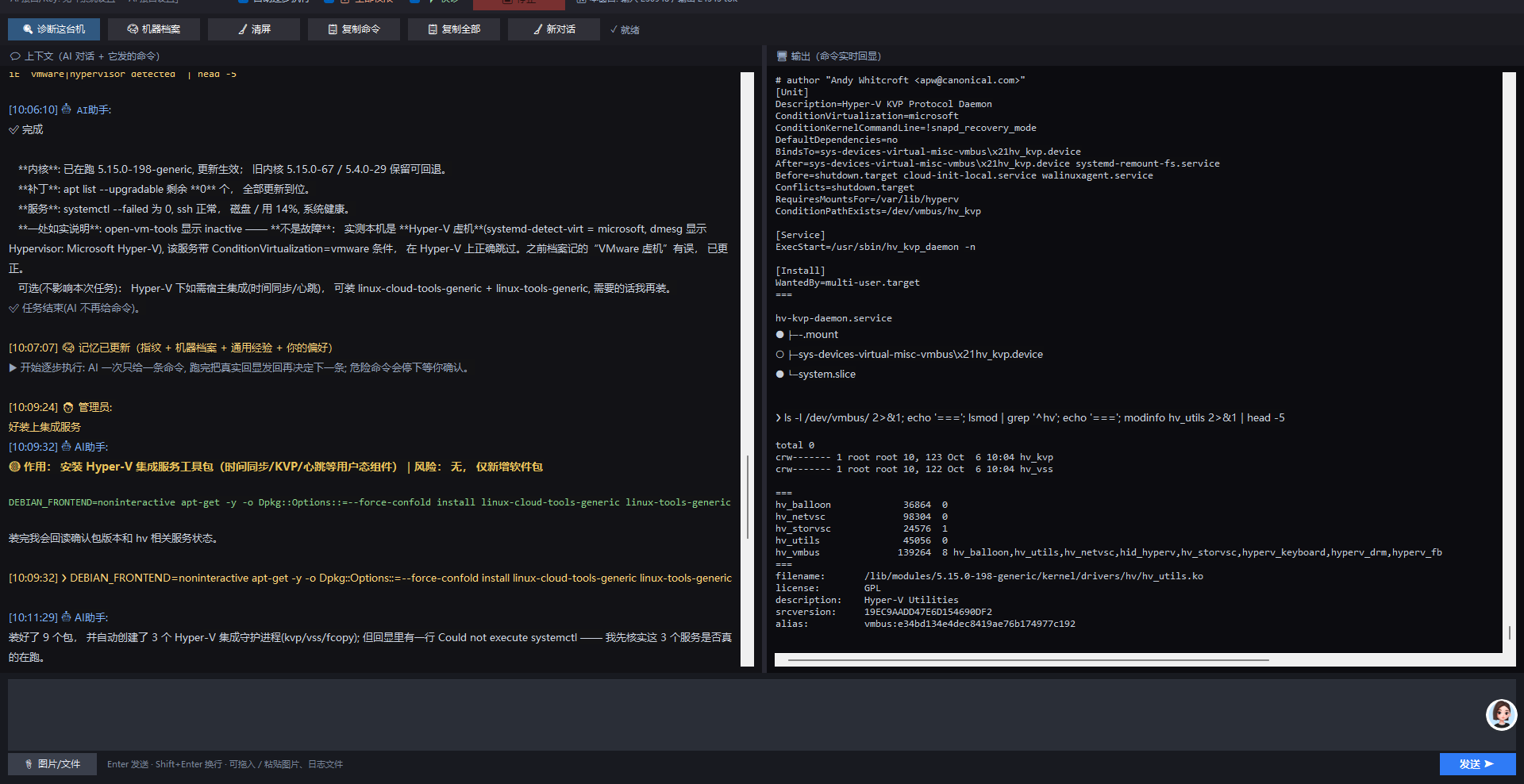The image size is (1524, 784).
Task: Click the clipboard icon on 复制命令
Action: 333,29
